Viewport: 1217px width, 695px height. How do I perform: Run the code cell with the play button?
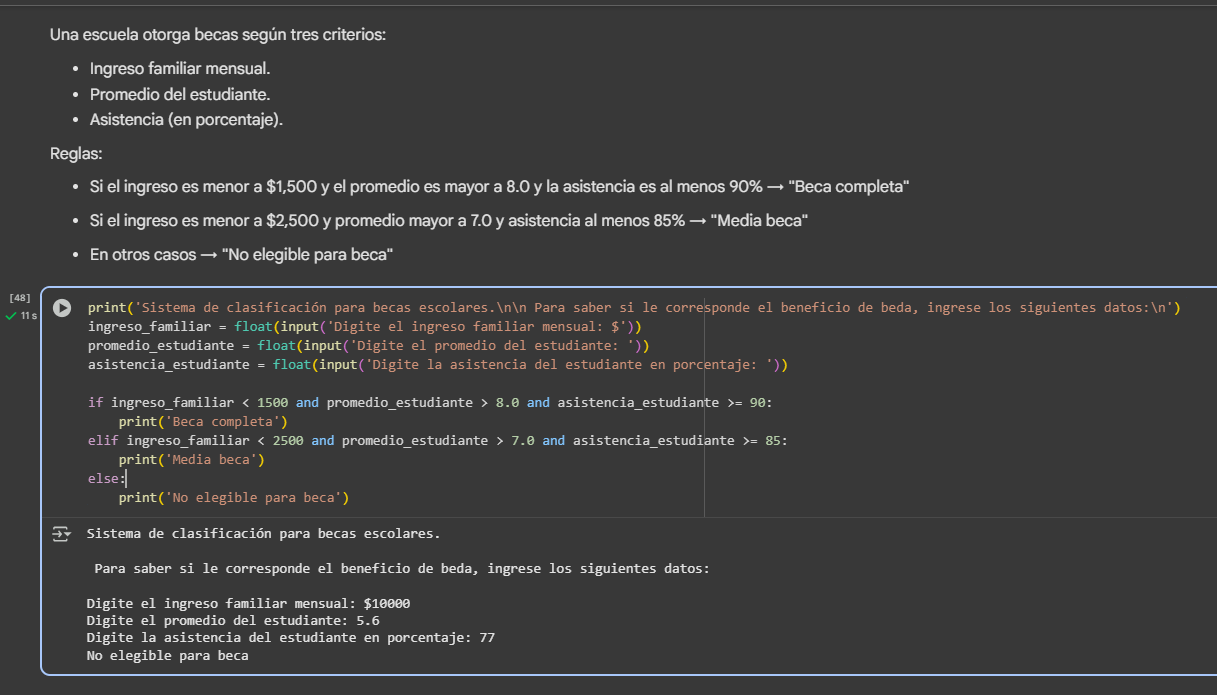[x=62, y=308]
